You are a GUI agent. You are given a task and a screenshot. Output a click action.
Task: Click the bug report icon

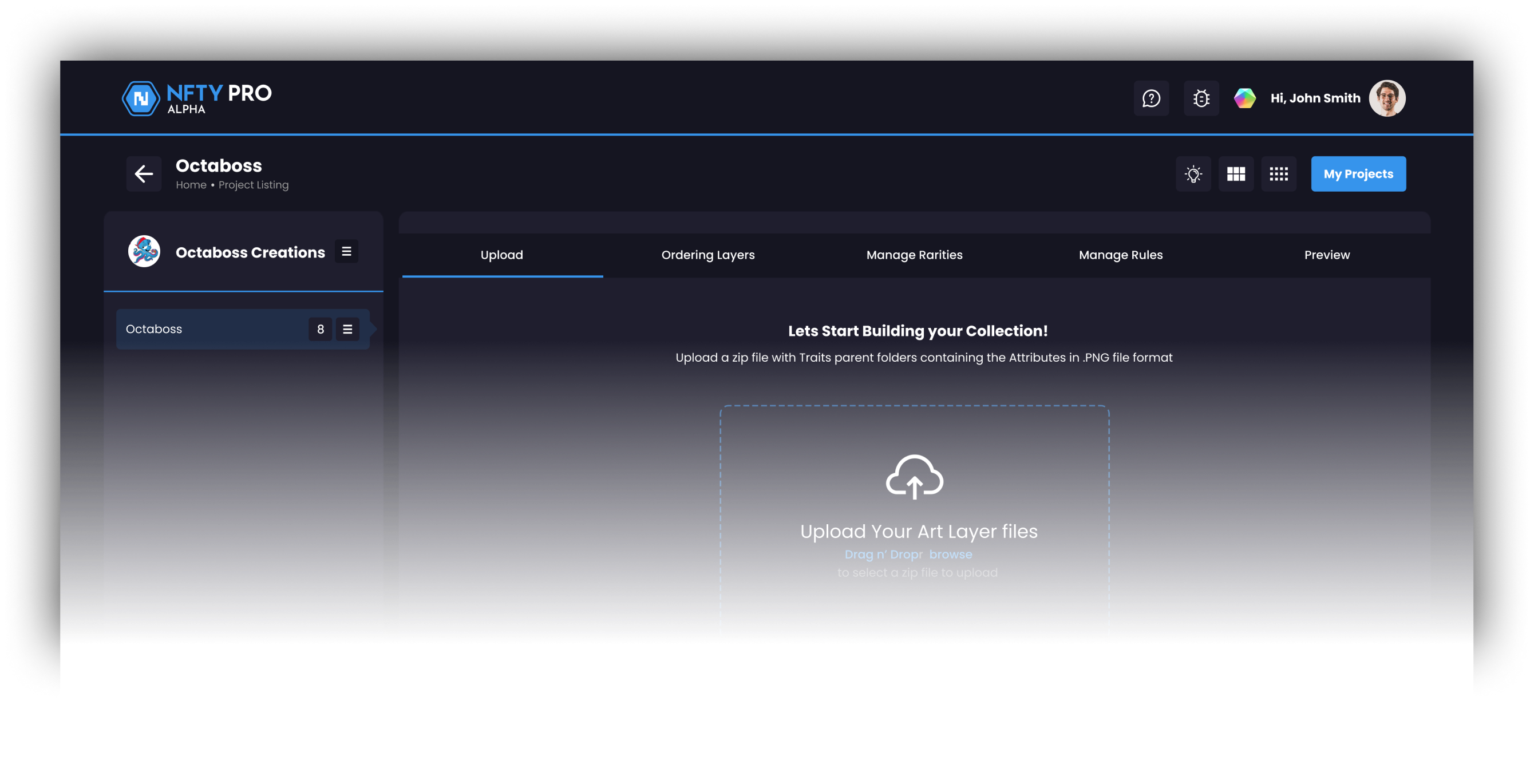coord(1200,98)
